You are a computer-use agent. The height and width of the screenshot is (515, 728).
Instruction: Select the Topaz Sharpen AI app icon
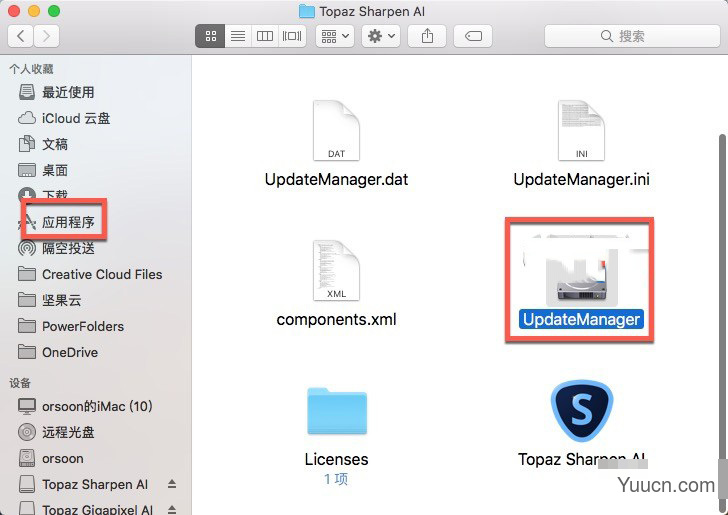[x=582, y=411]
